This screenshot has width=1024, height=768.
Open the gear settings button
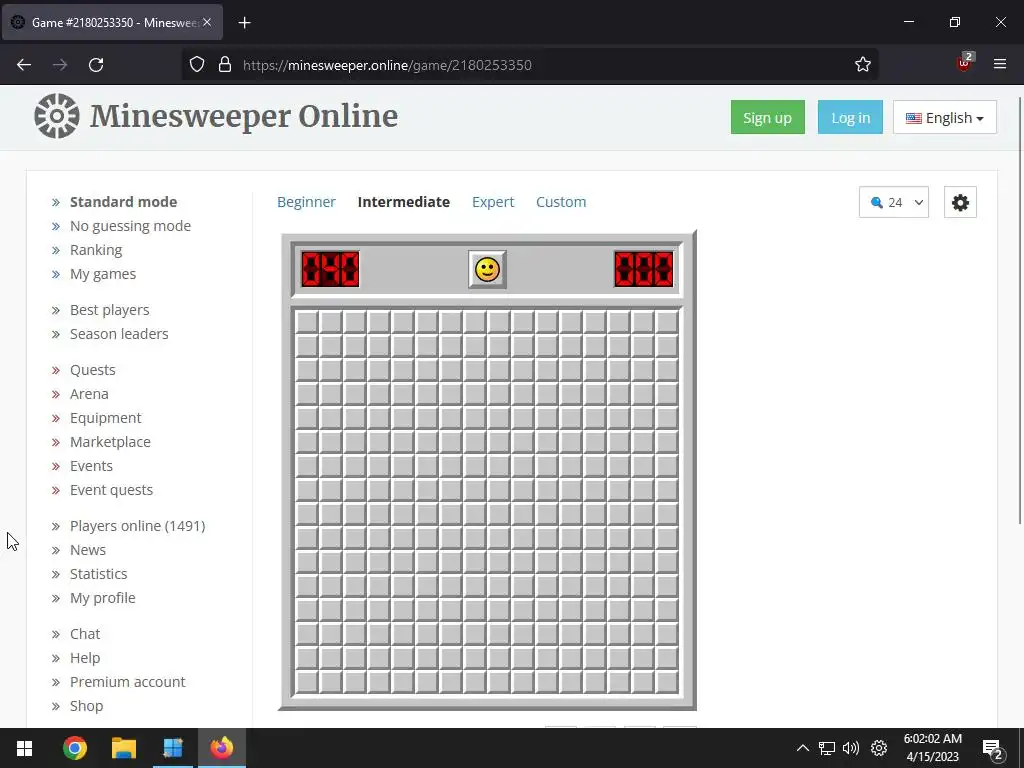960,202
